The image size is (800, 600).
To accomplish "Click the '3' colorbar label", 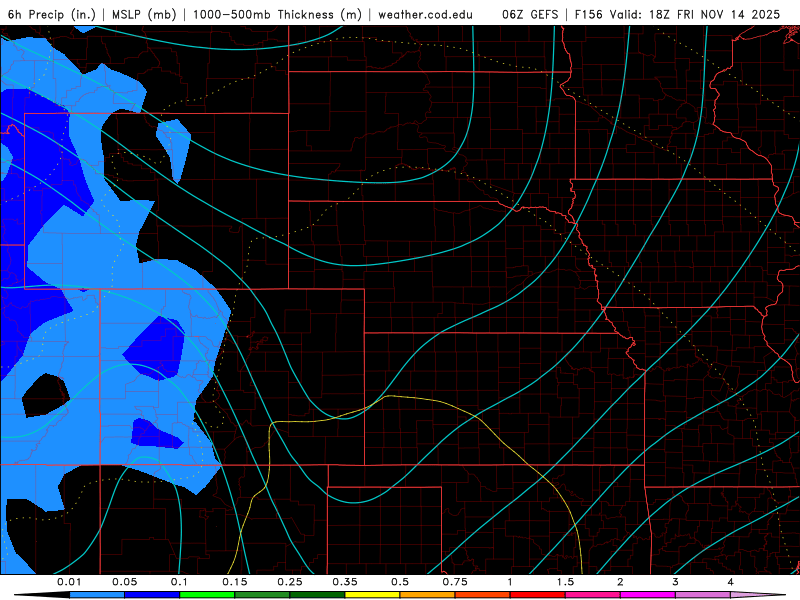I will 676,582.
